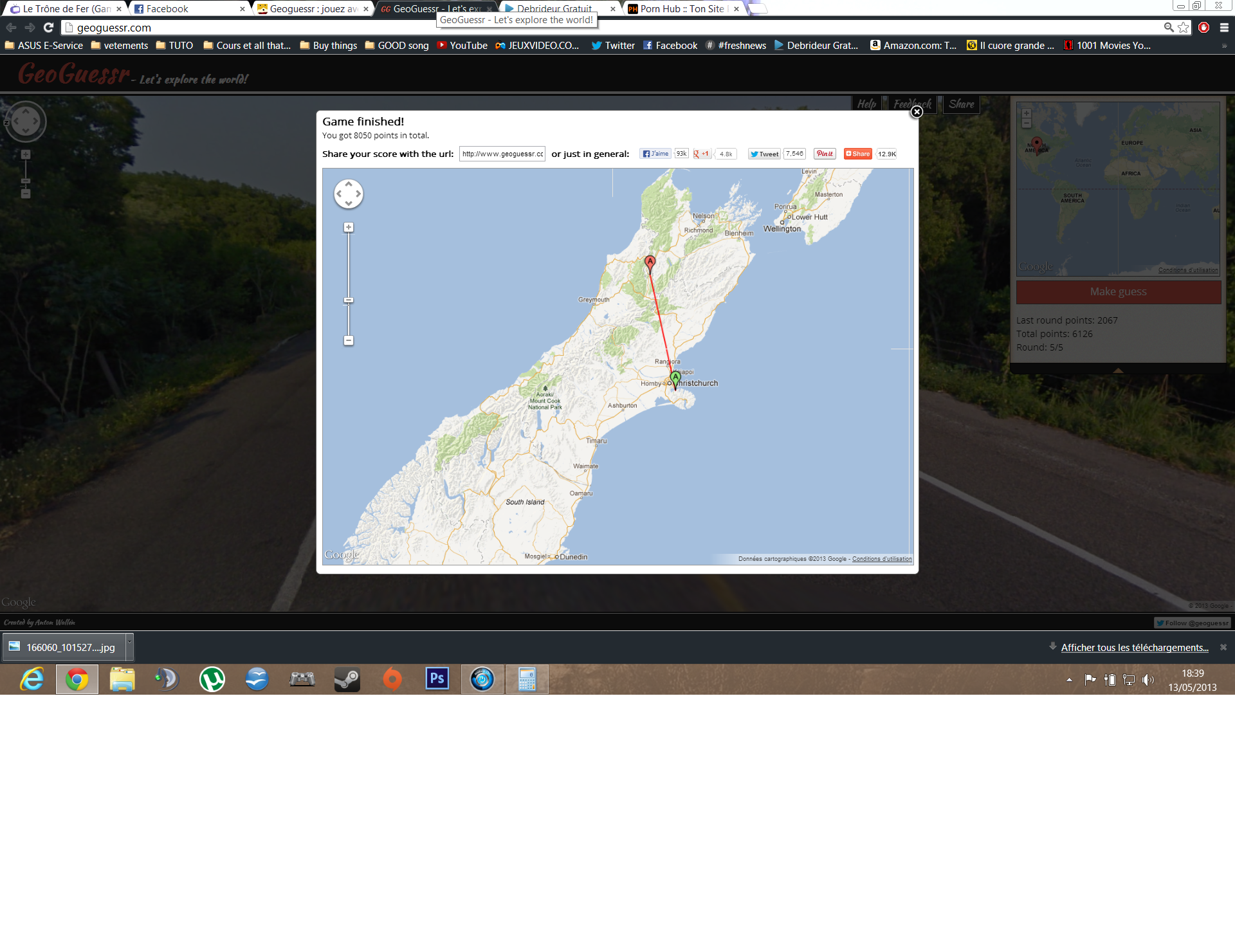Viewport: 1235px width, 952px height.
Task: Open the Debrideur Gratuit tab
Action: (x=554, y=9)
